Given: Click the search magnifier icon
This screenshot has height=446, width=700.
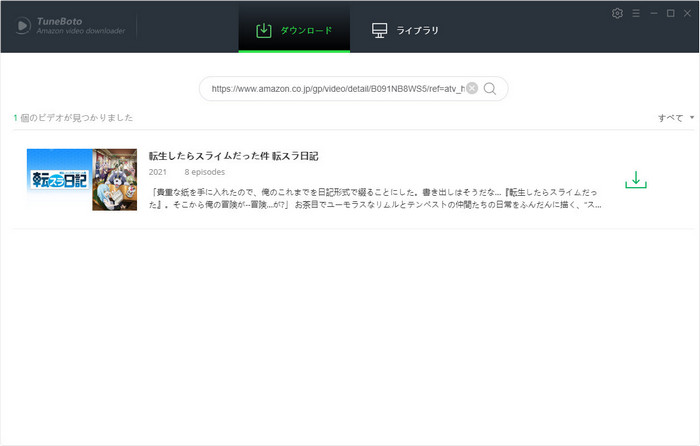Looking at the screenshot, I should tap(490, 89).
